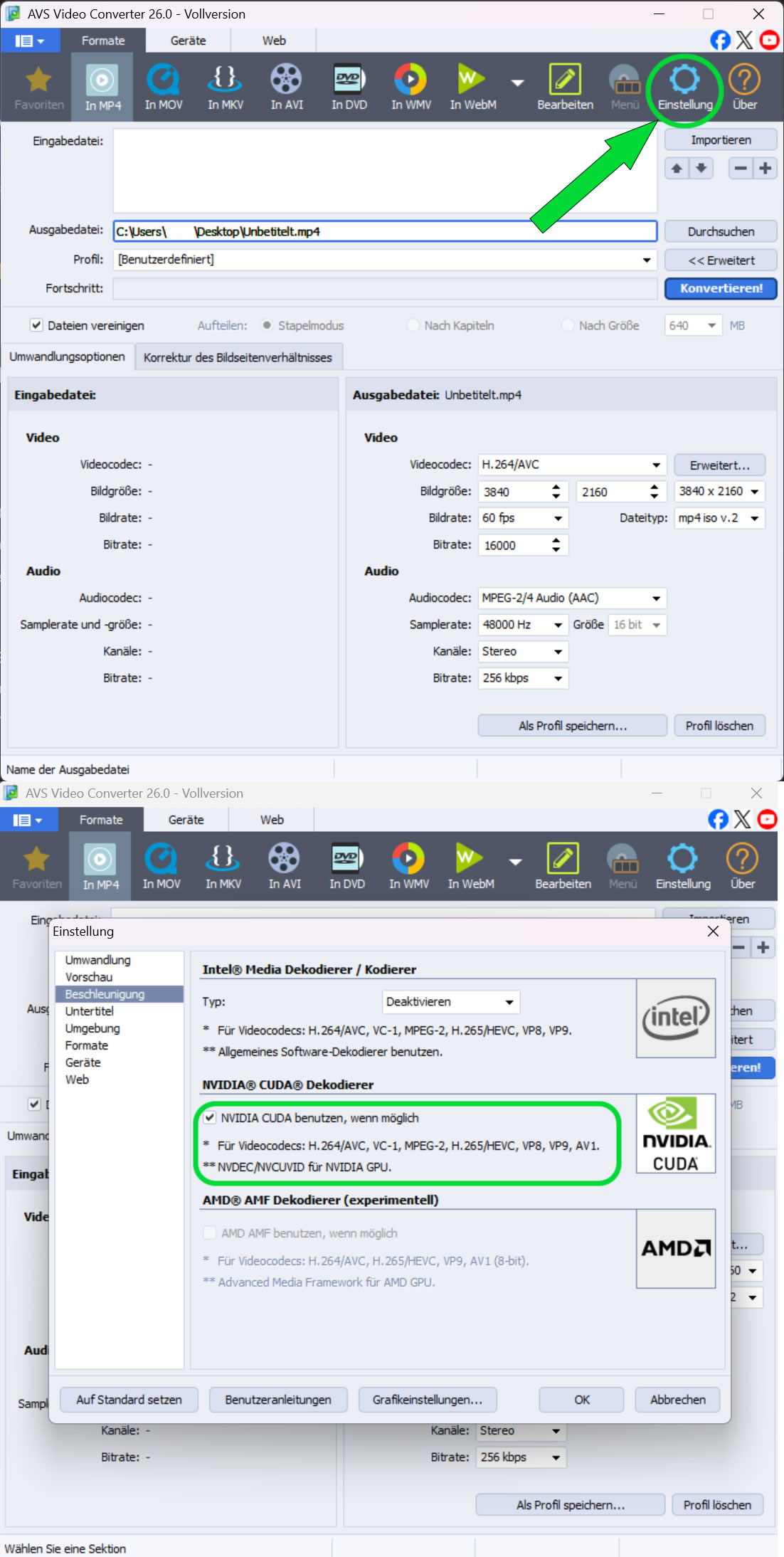
Task: Move file down with down-arrow button
Action: (701, 168)
